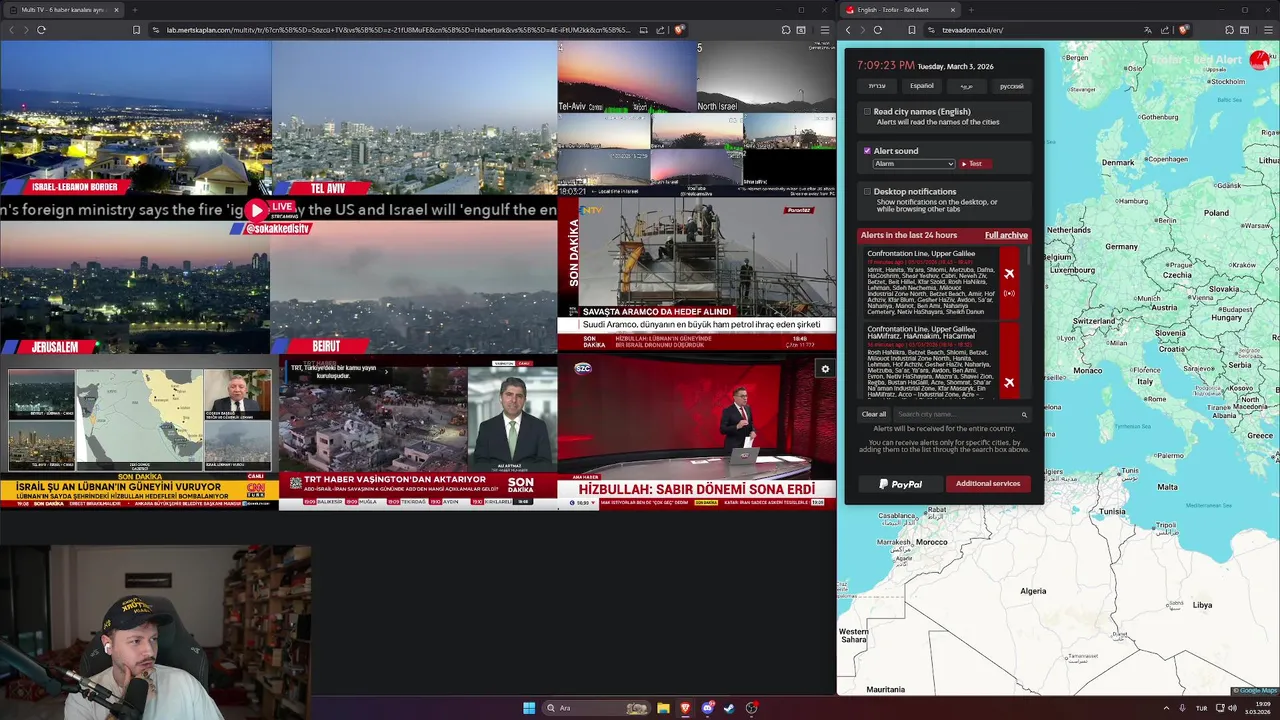Click Brave Shields icon in Multi TV window
This screenshot has width=1280, height=720.
679,30
